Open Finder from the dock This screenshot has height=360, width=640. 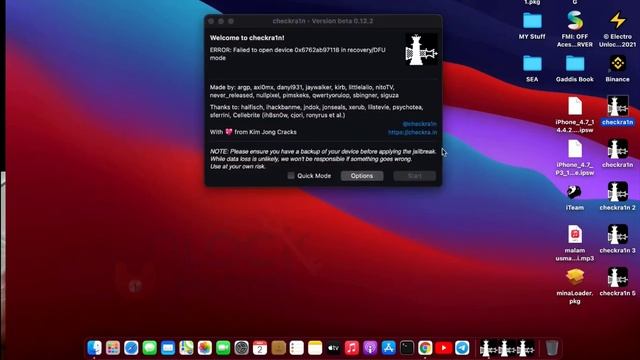click(x=94, y=348)
